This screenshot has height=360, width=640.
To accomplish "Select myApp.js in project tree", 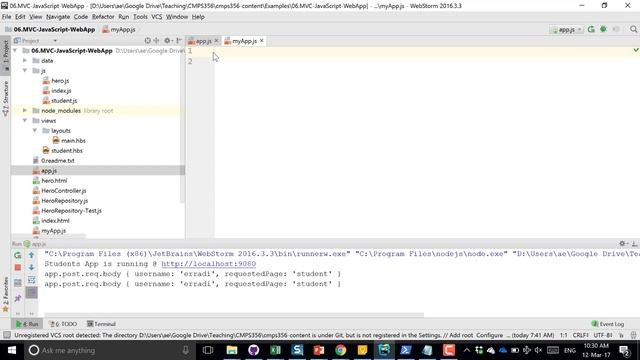I will (49, 231).
